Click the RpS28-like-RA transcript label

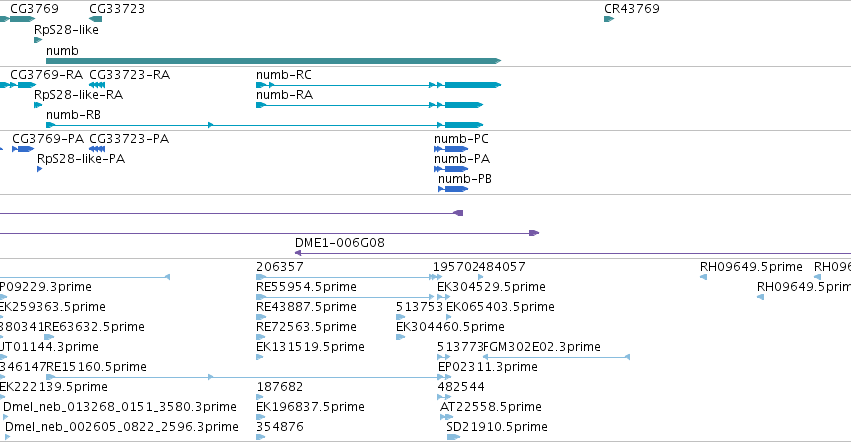point(79,94)
